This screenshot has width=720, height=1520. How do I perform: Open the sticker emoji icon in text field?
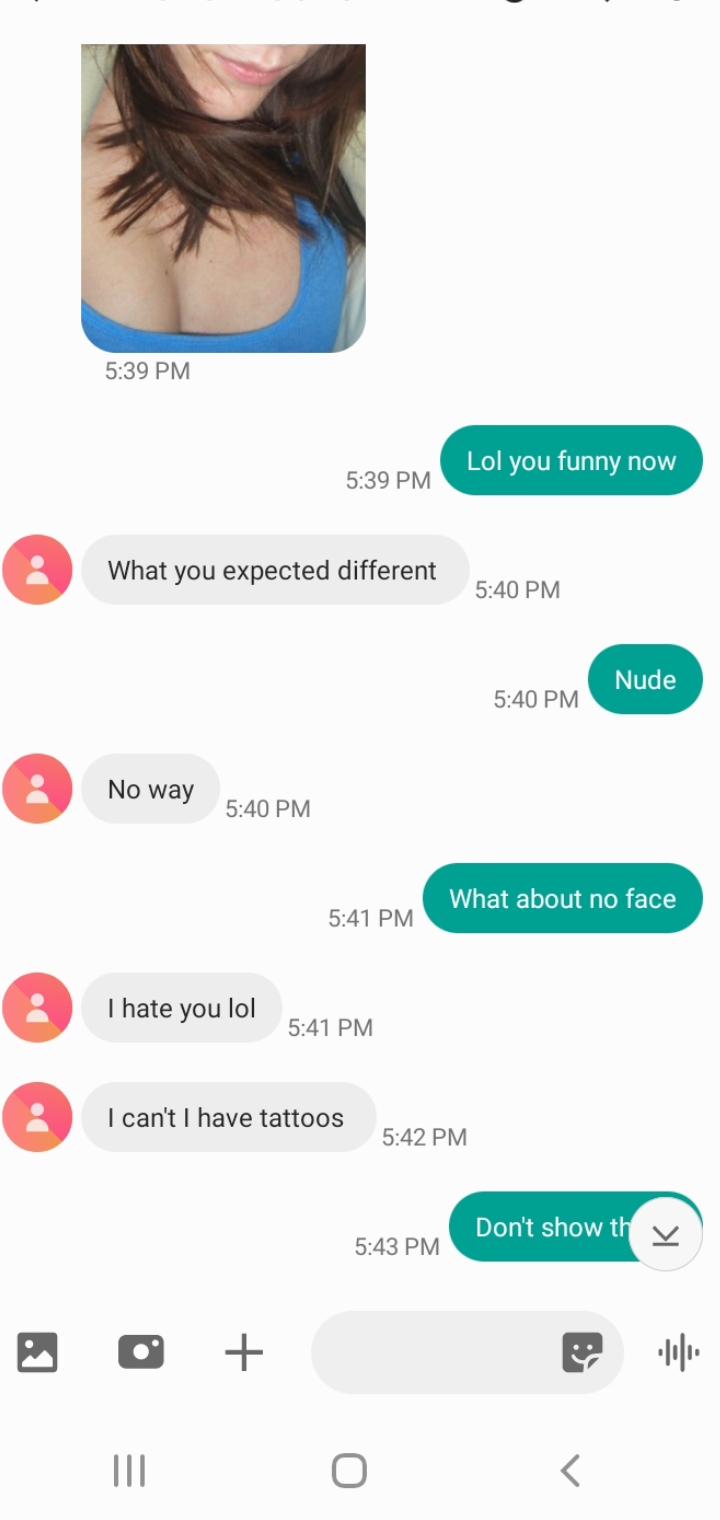coord(582,1353)
